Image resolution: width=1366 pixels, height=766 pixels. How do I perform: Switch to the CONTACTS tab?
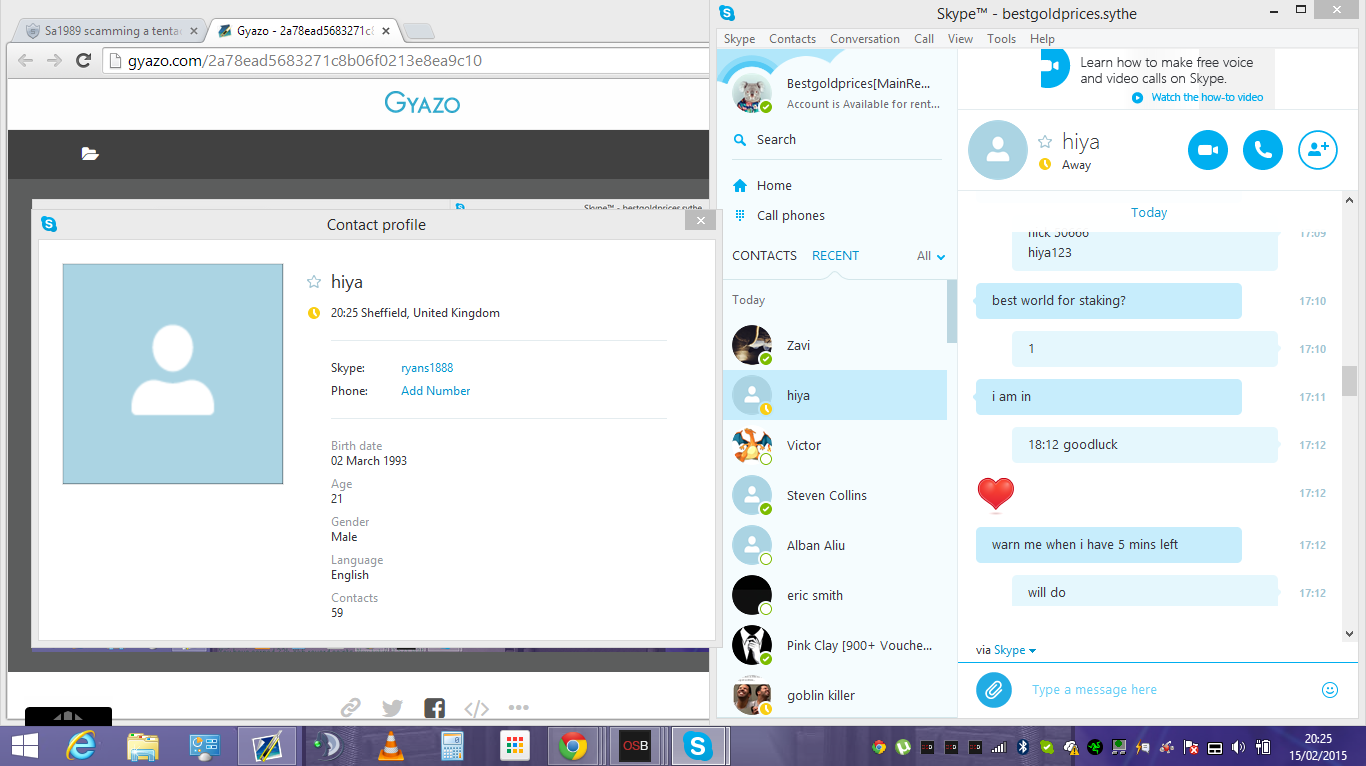764,255
